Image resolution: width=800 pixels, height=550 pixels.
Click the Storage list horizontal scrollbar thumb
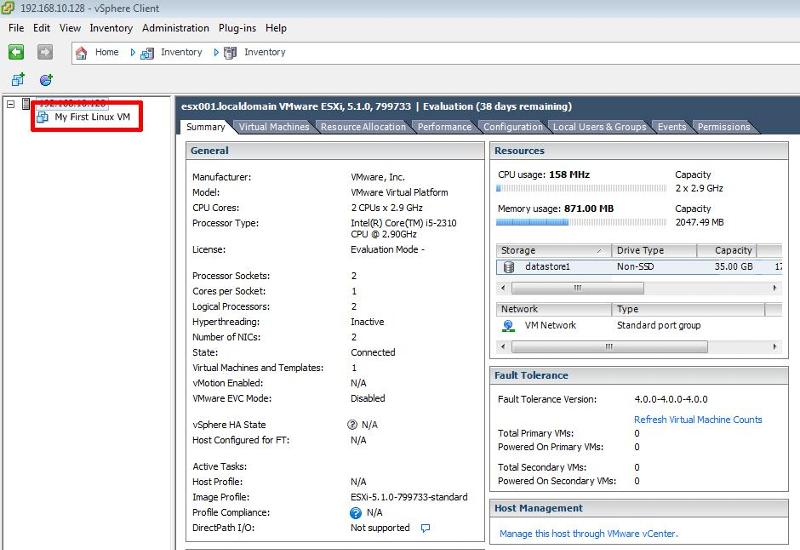click(x=577, y=288)
